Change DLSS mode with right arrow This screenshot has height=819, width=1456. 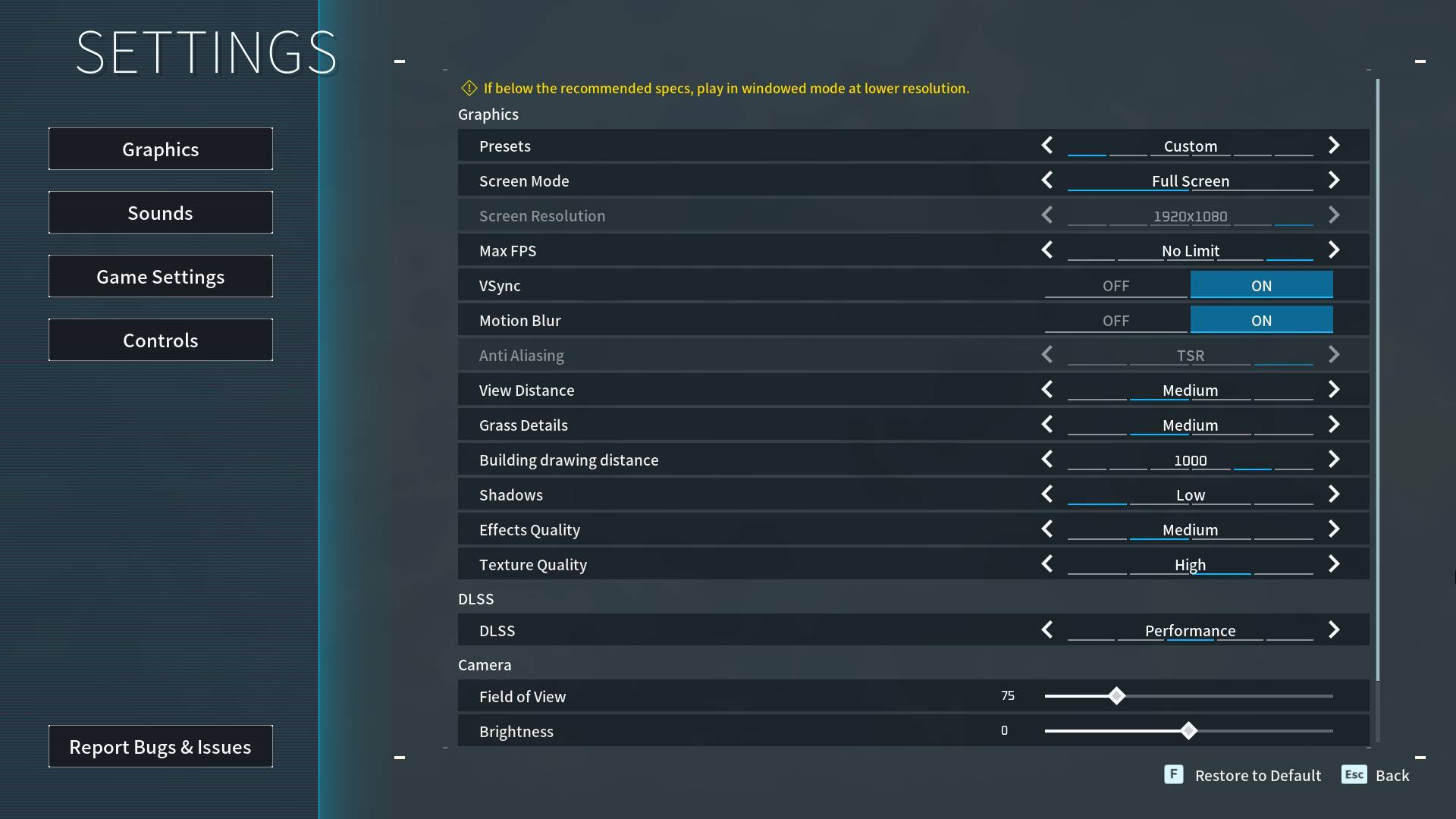[x=1334, y=629]
